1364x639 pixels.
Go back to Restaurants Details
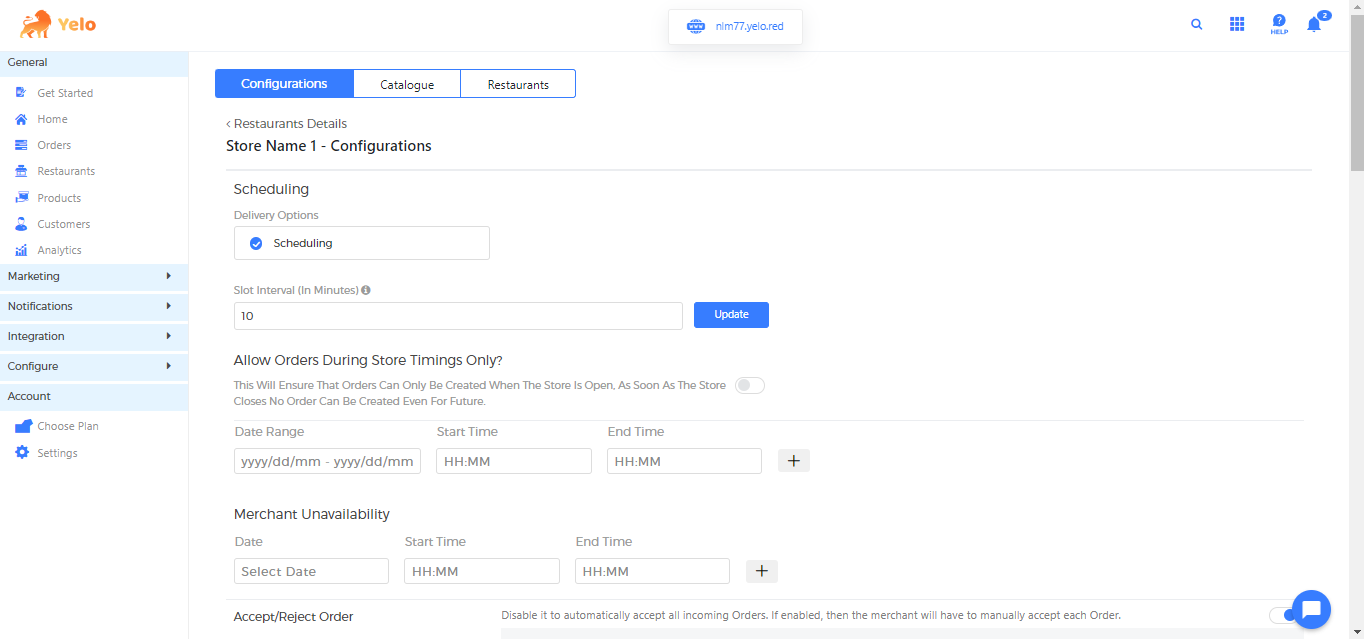click(x=287, y=124)
